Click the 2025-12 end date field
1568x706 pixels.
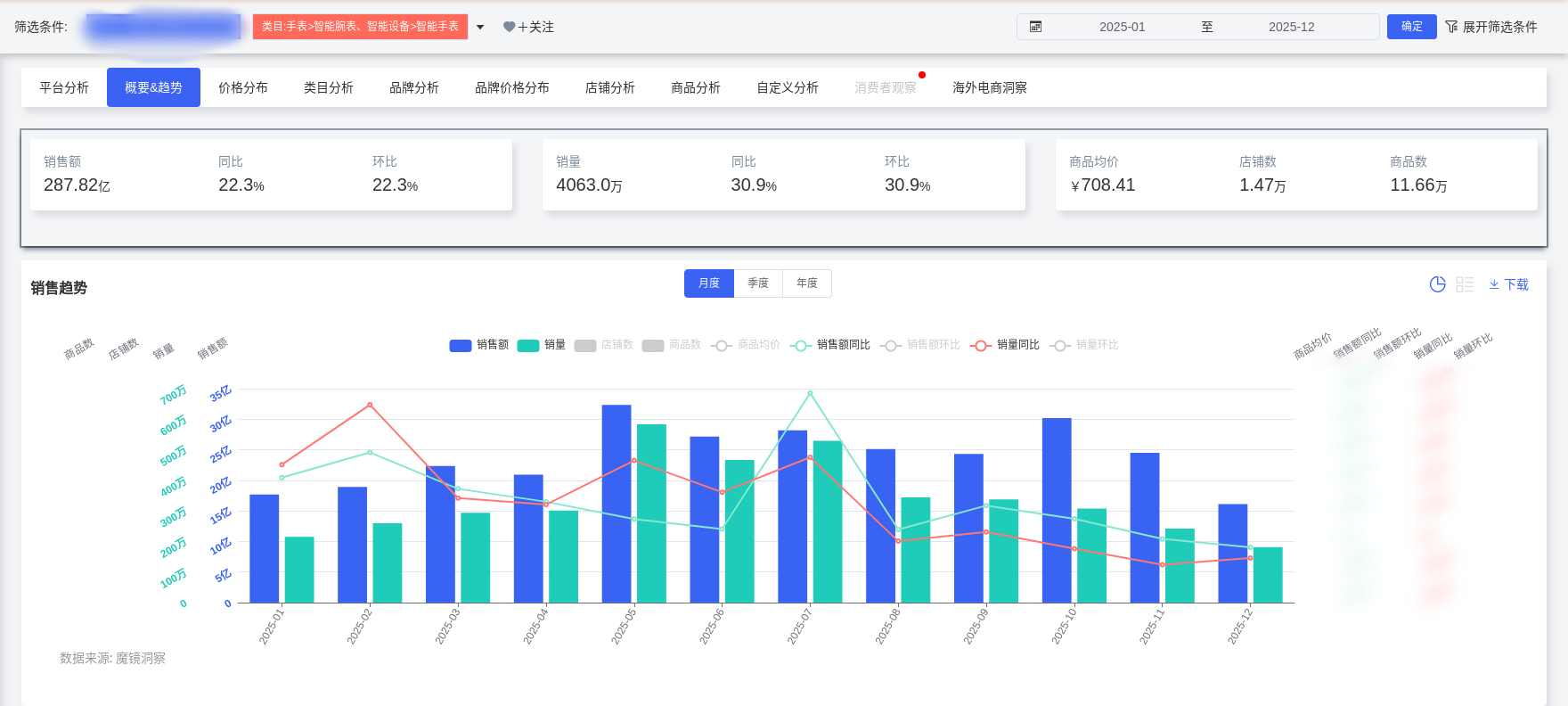pos(1291,27)
